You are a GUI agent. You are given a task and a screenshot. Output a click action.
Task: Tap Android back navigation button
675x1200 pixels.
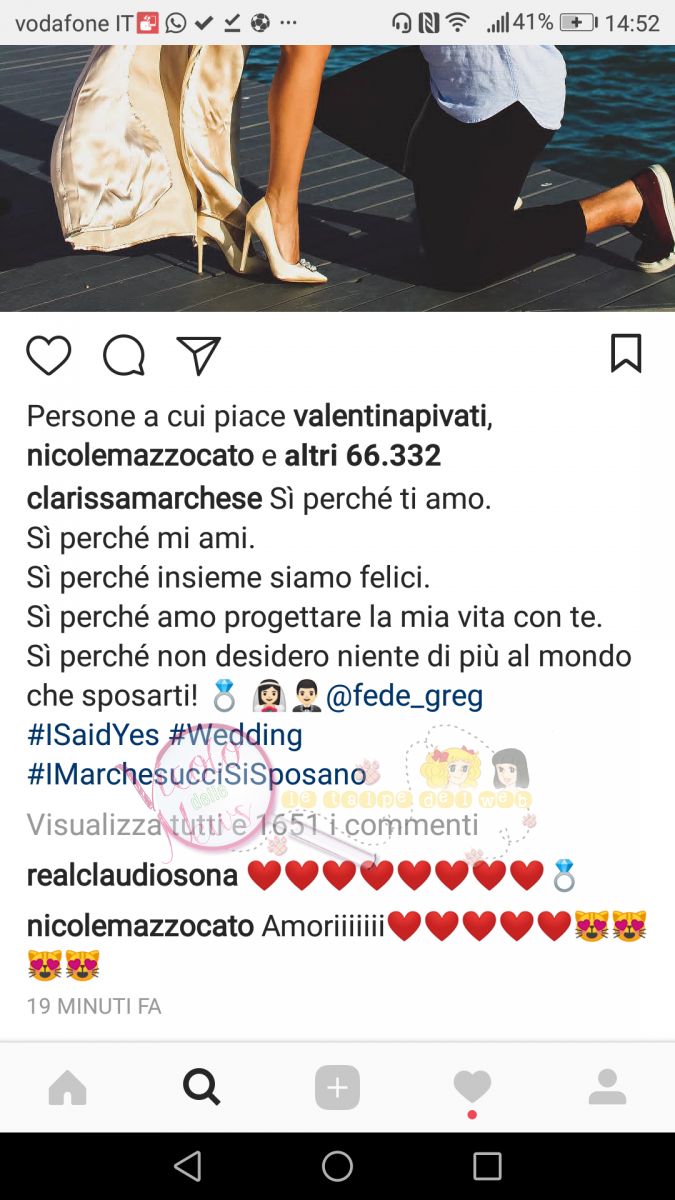pyautogui.click(x=187, y=1166)
